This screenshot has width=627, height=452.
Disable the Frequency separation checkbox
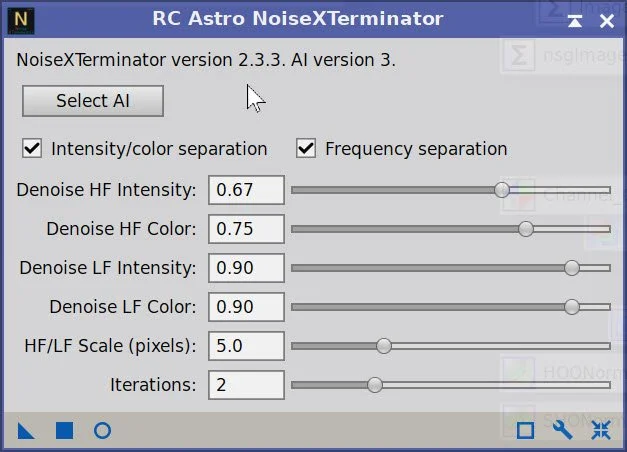tap(306, 149)
